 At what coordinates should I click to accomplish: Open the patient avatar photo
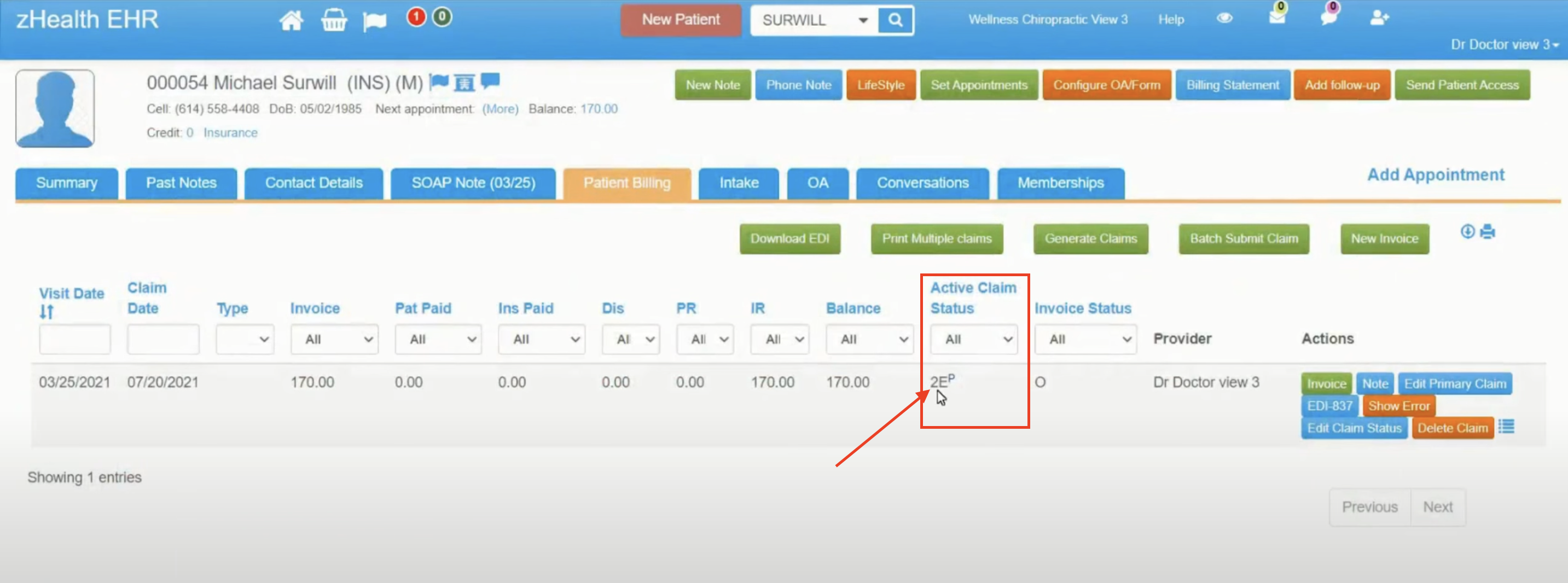[55, 108]
